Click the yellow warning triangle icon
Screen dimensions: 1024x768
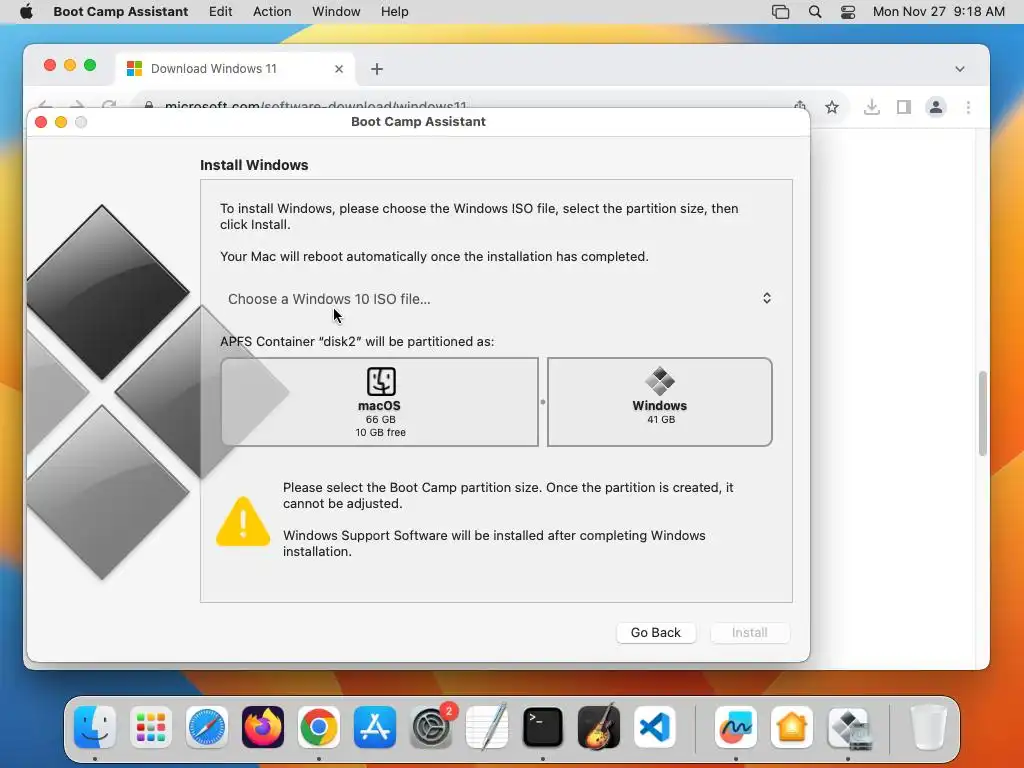point(243,521)
